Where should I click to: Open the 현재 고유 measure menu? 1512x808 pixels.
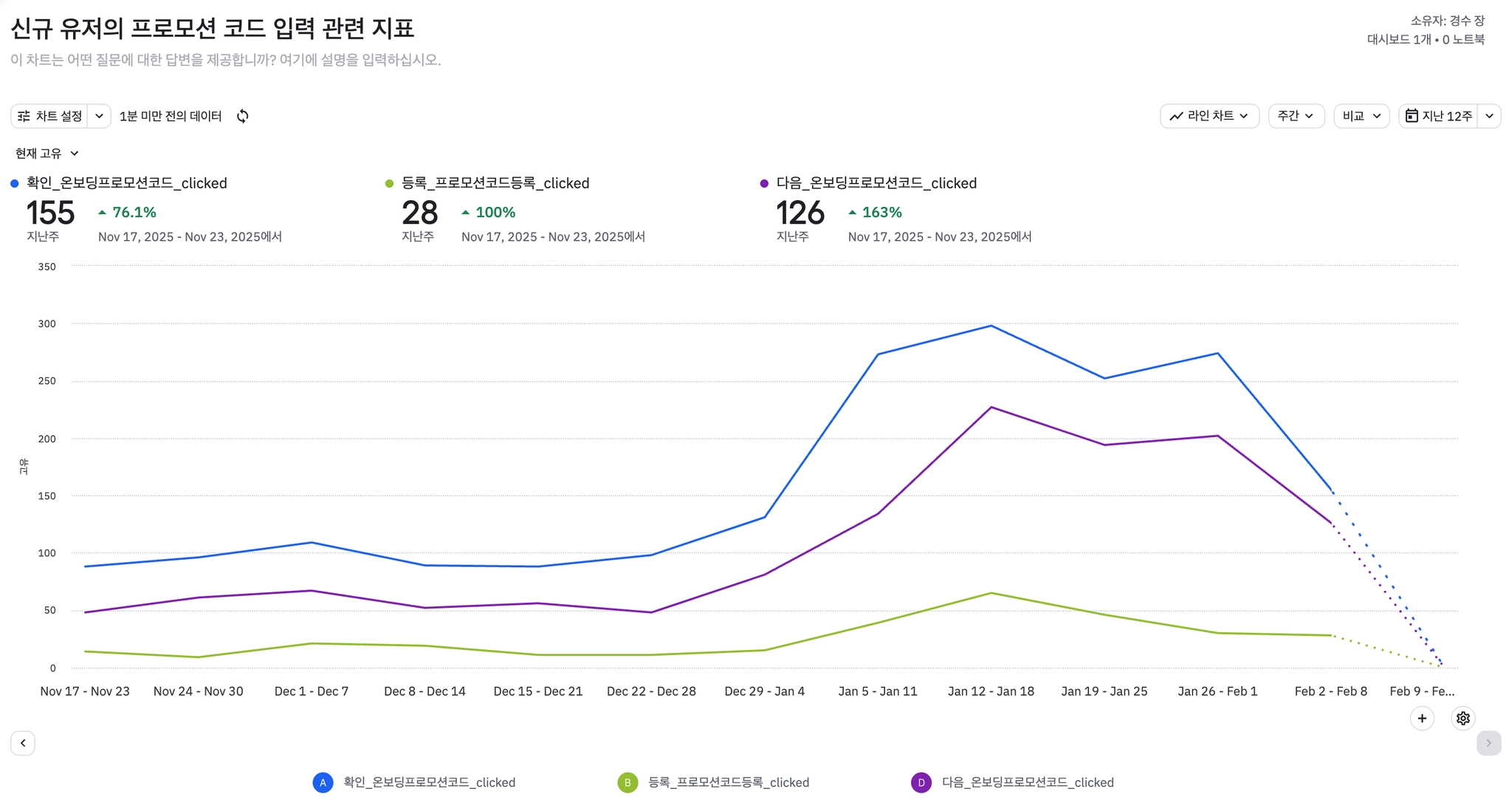click(47, 154)
